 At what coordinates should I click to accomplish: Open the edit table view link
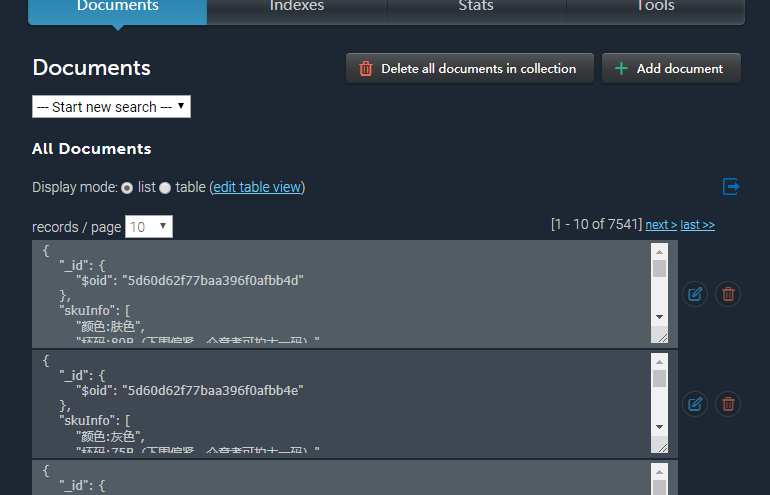tap(257, 187)
